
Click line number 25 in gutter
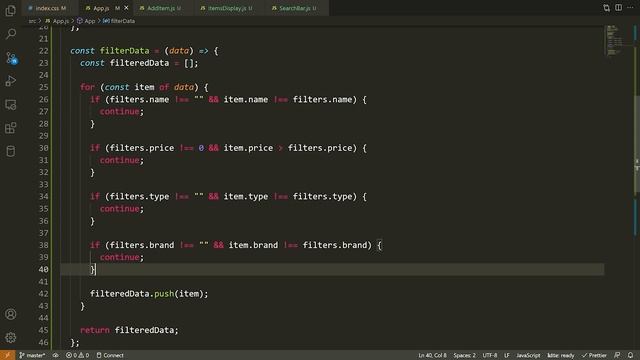tap(43, 87)
